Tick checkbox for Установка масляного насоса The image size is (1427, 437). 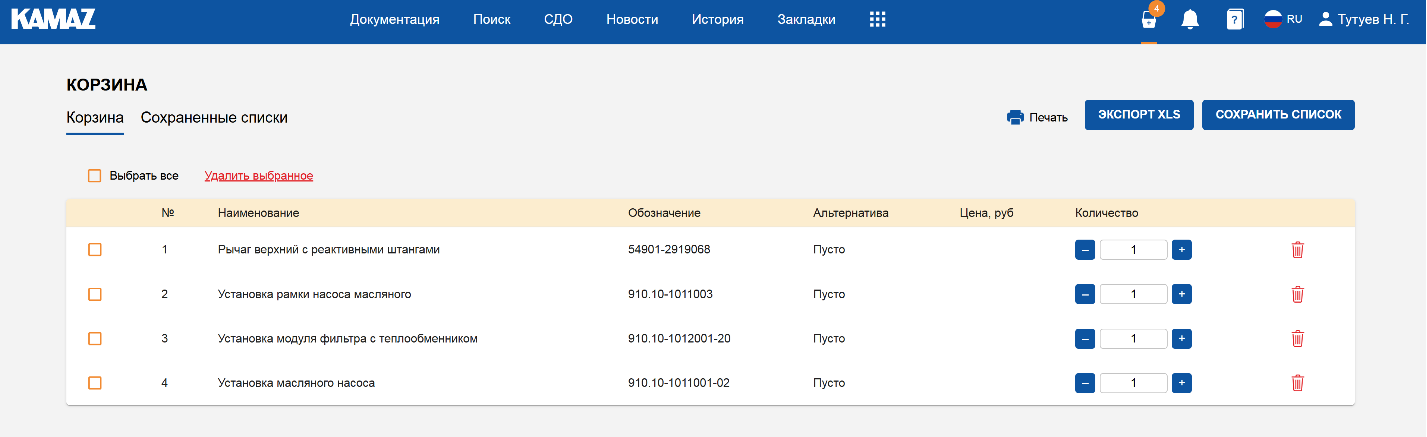click(95, 383)
